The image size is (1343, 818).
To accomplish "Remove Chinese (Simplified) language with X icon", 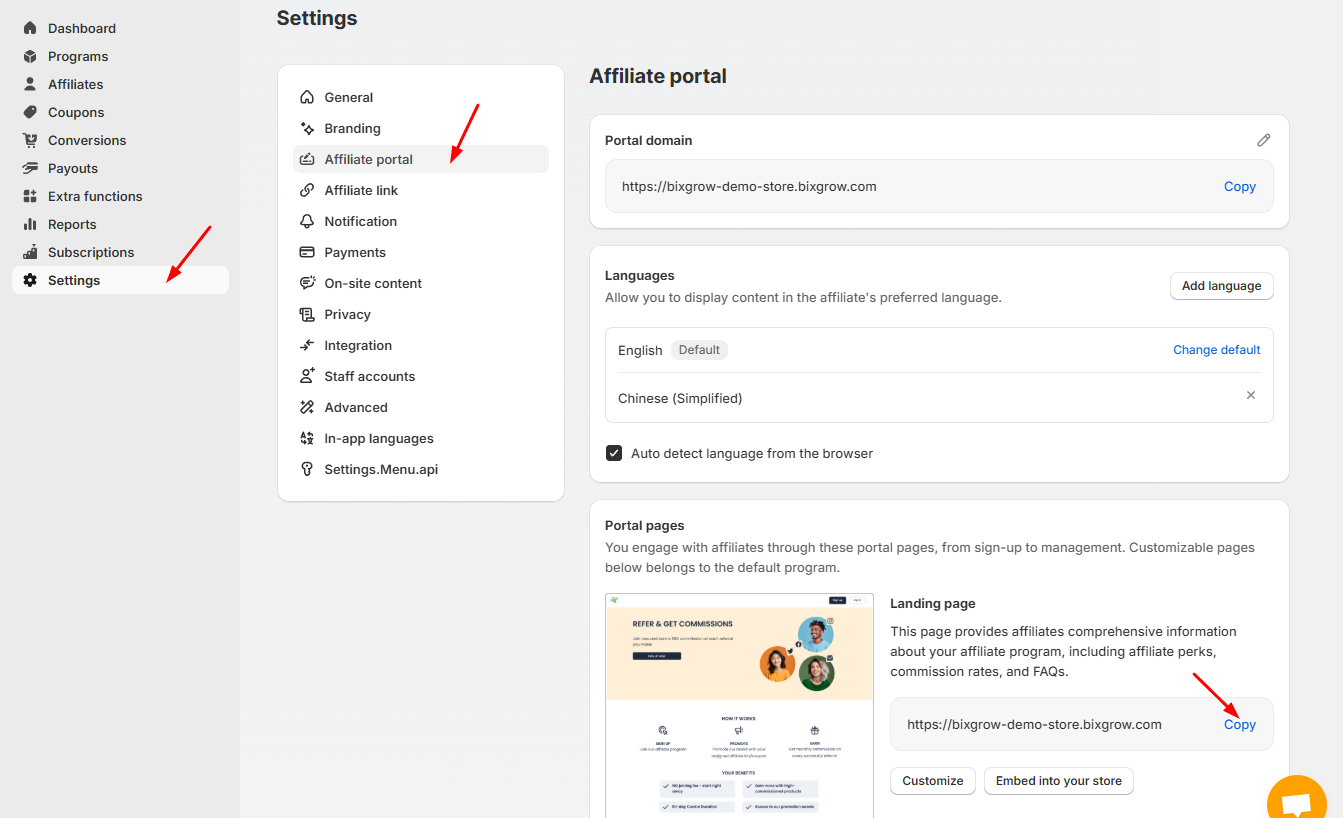I will (1250, 395).
